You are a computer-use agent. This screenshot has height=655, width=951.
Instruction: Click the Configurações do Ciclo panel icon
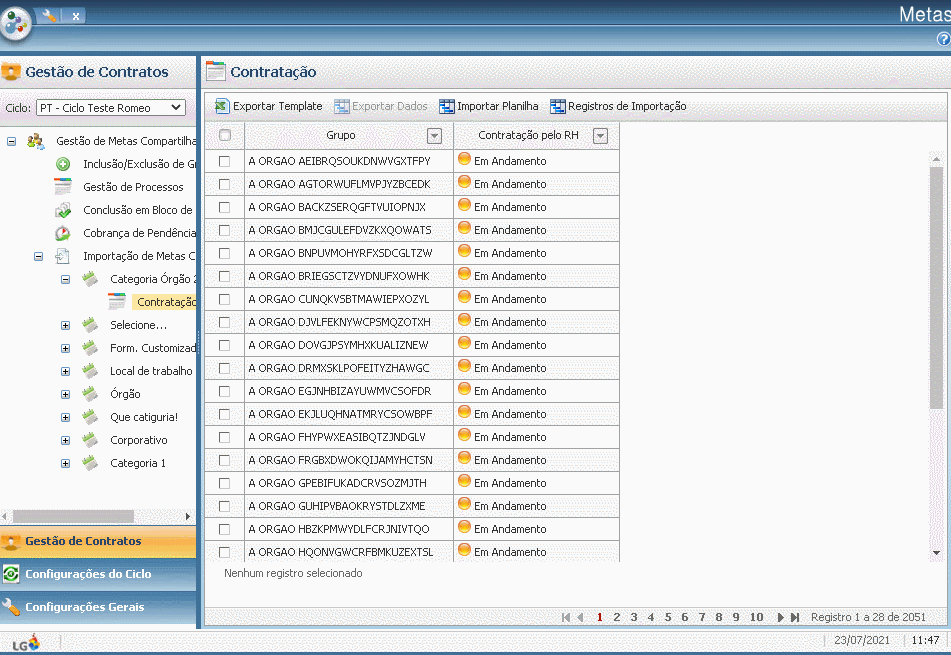point(11,574)
